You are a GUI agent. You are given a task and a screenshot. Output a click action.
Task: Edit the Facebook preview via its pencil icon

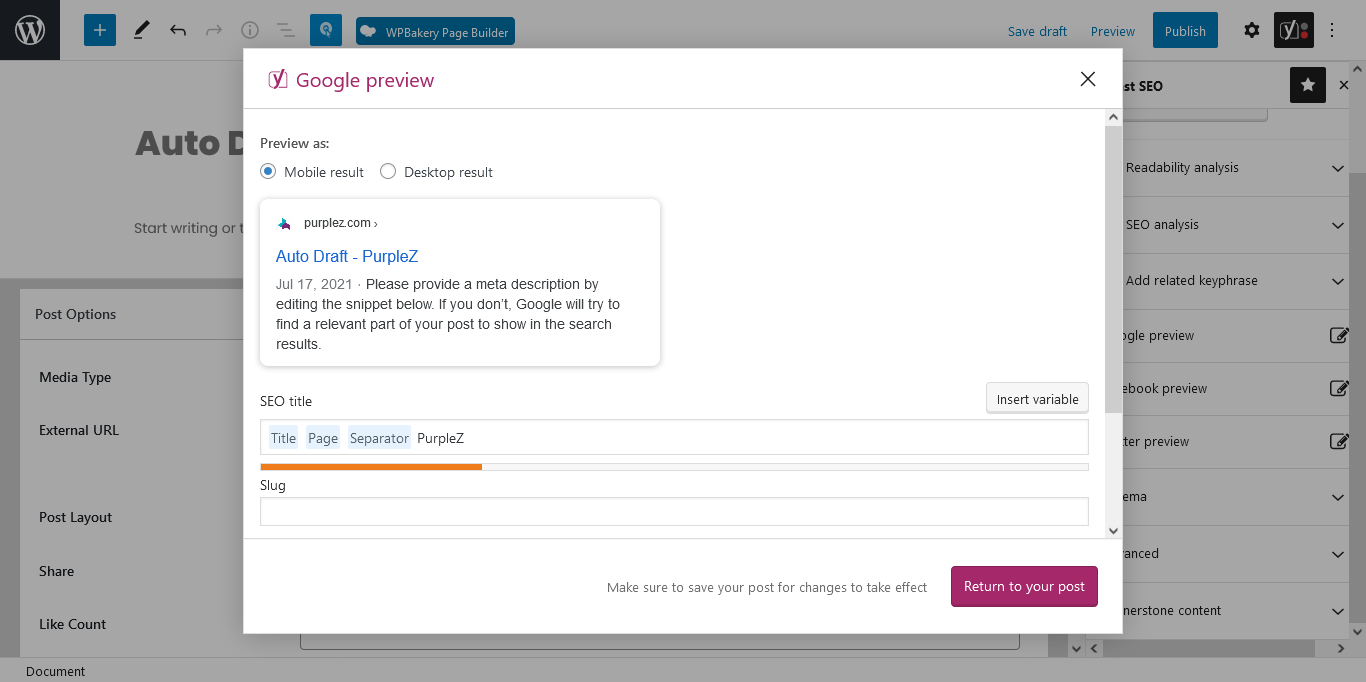(x=1339, y=388)
